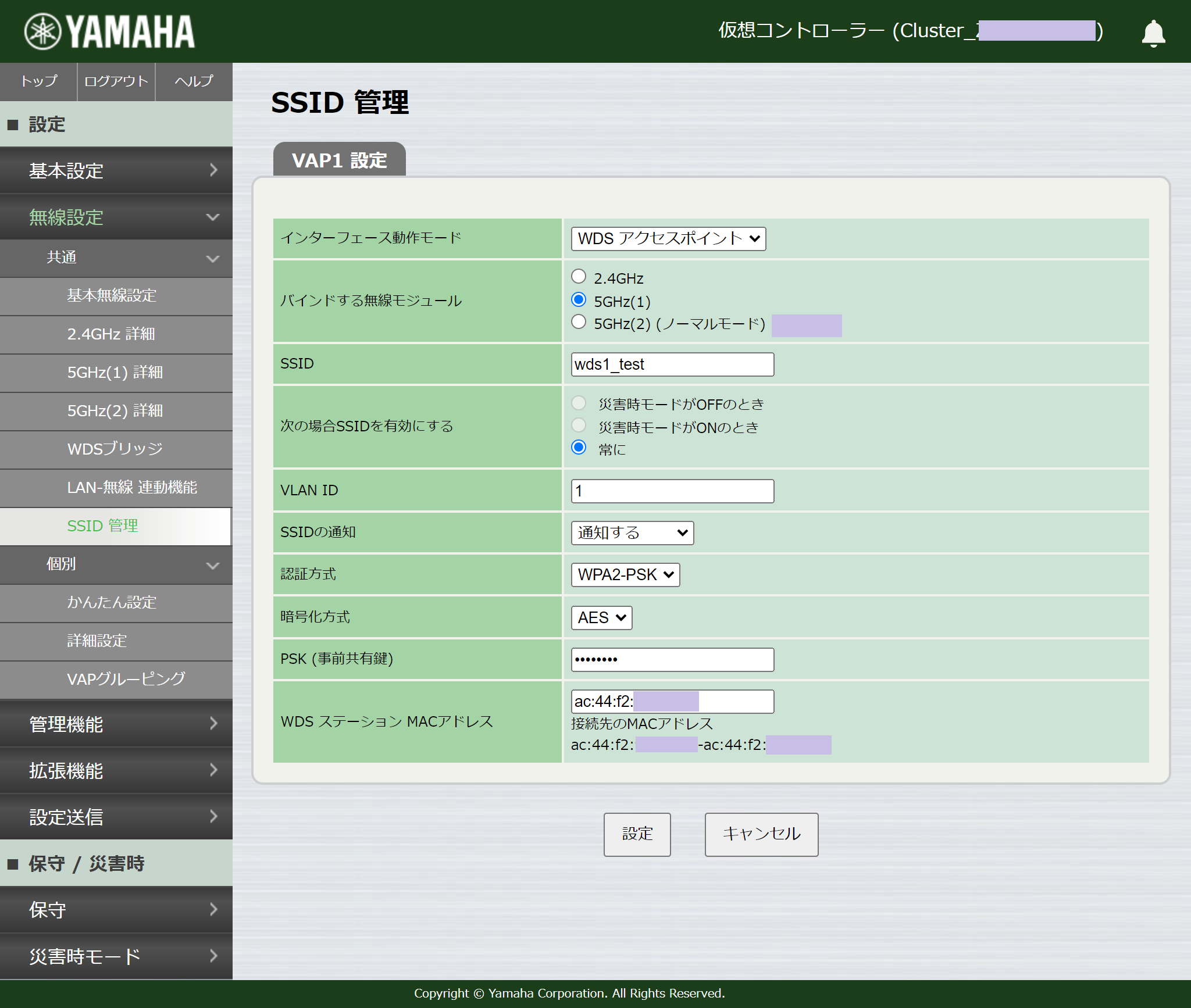This screenshot has width=1191, height=1008.
Task: Click the 設定 button to apply
Action: [x=637, y=834]
